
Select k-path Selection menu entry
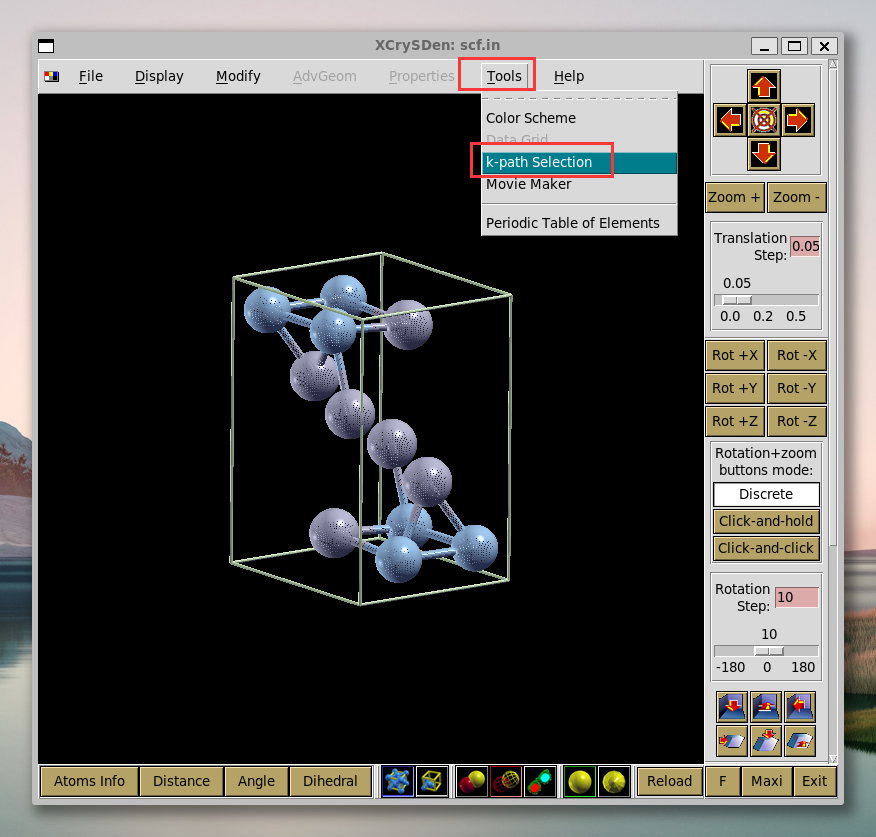(x=579, y=162)
